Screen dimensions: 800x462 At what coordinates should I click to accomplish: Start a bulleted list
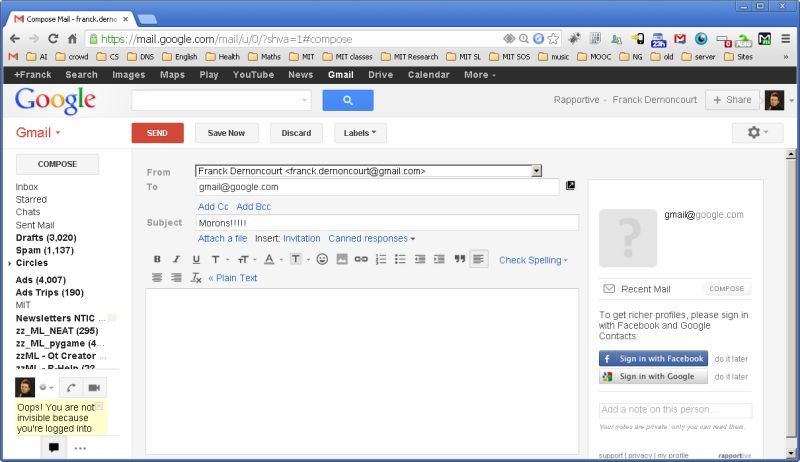pos(401,259)
